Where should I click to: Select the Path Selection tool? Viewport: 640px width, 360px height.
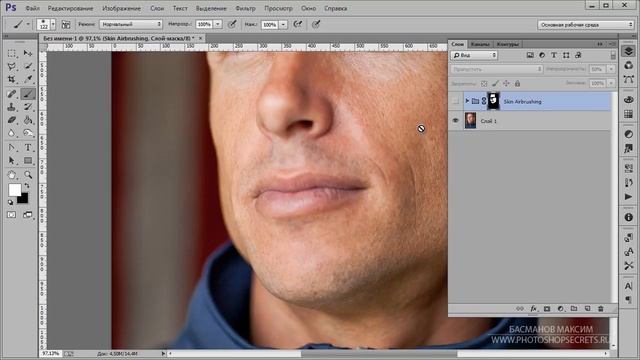(x=11, y=161)
